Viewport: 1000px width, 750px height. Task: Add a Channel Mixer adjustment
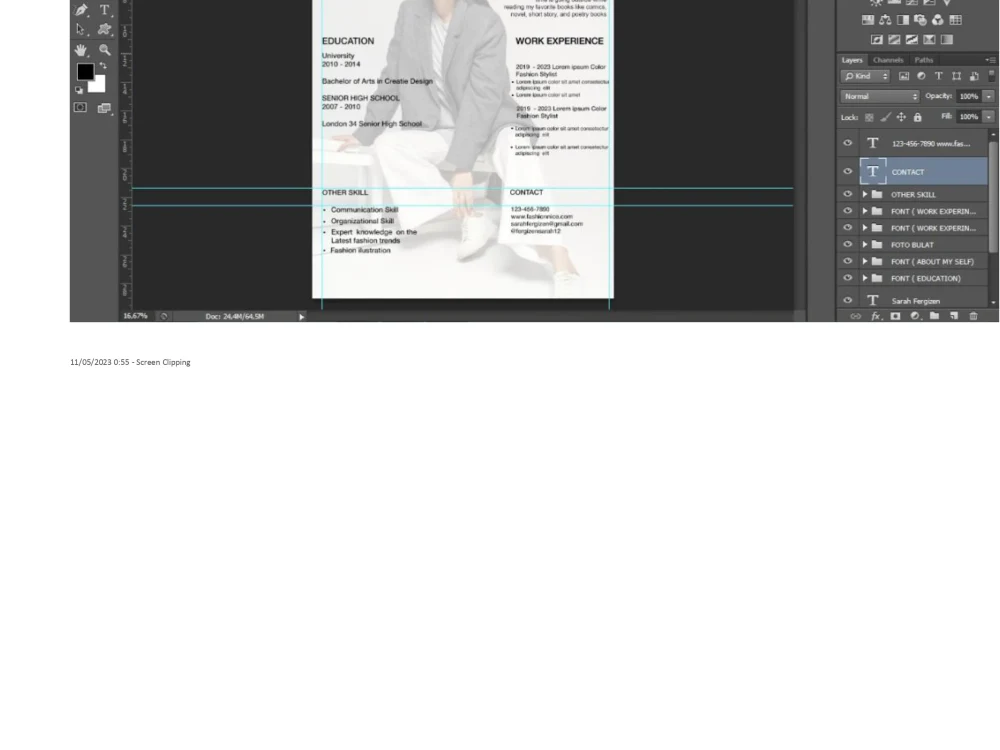(x=938, y=20)
